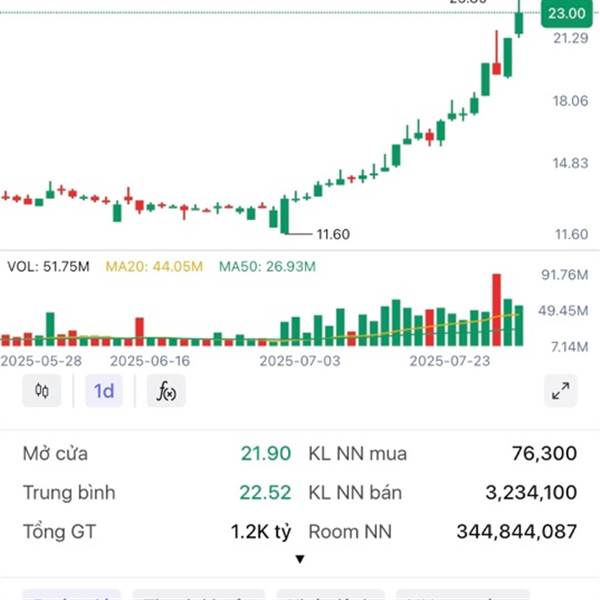The image size is (600, 600).
Task: Click the Room NN value 344,844,087
Action: point(517,532)
